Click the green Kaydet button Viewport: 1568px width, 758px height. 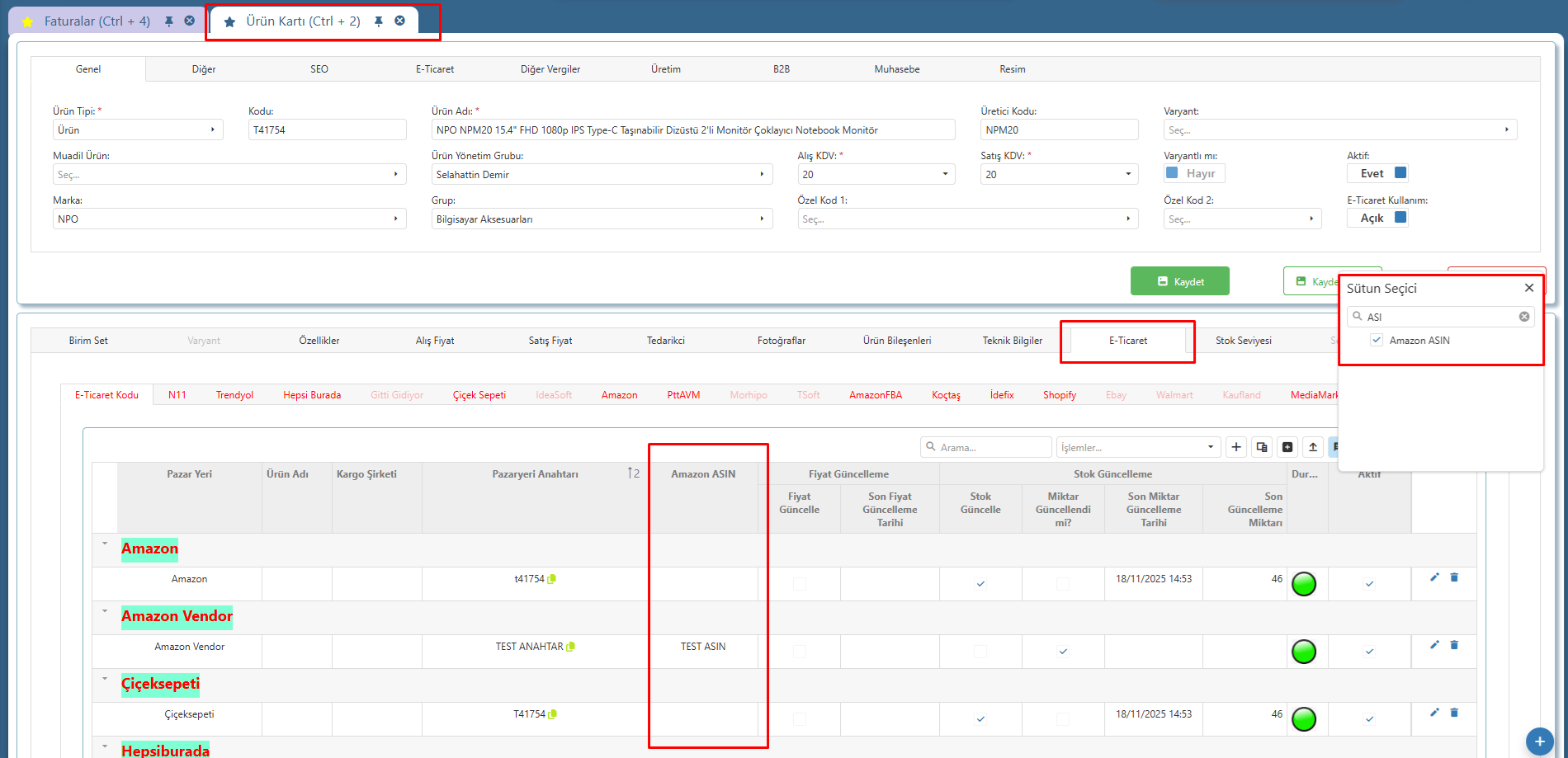pyautogui.click(x=1180, y=280)
